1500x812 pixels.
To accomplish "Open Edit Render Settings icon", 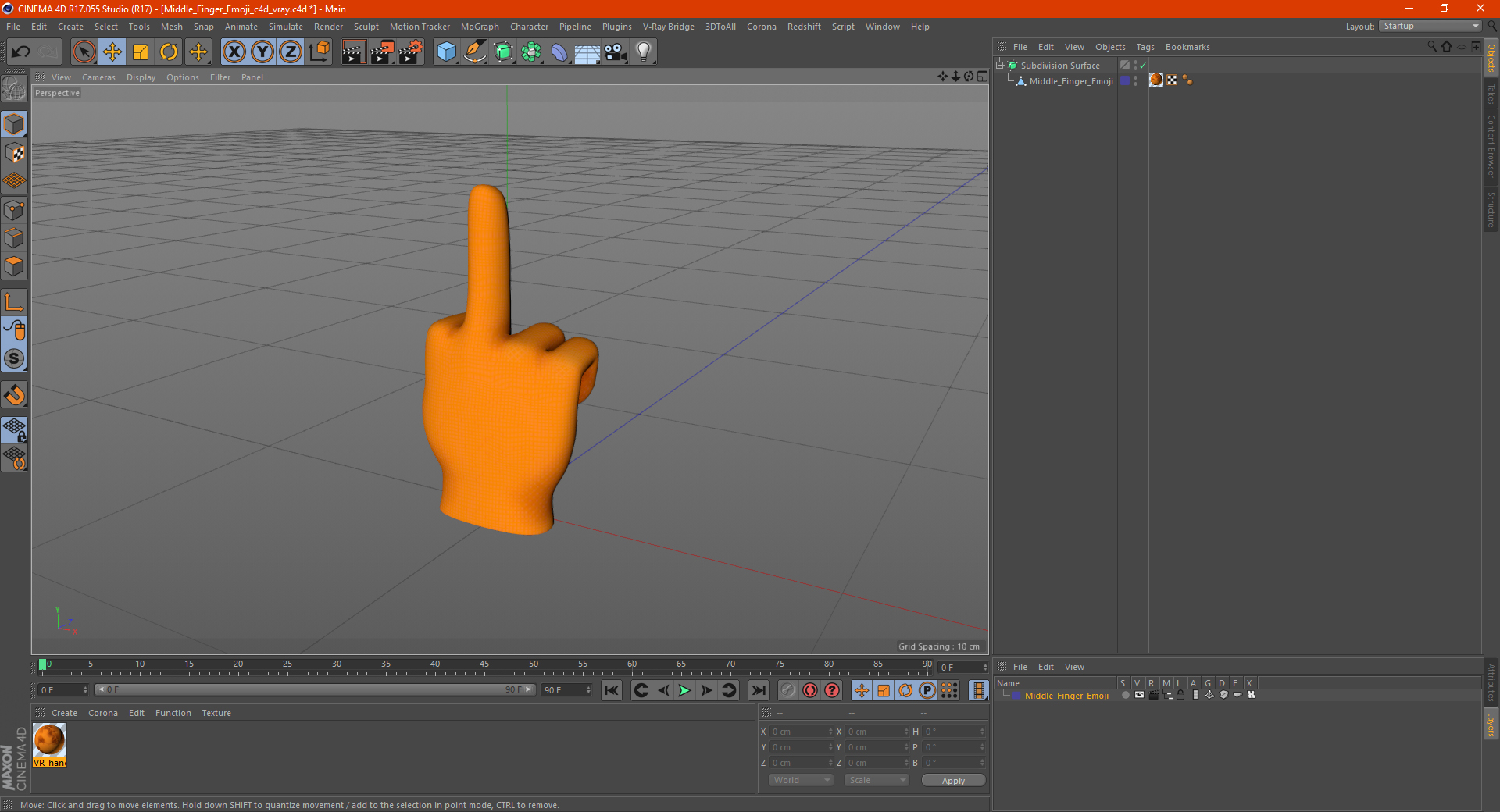I will (x=411, y=52).
